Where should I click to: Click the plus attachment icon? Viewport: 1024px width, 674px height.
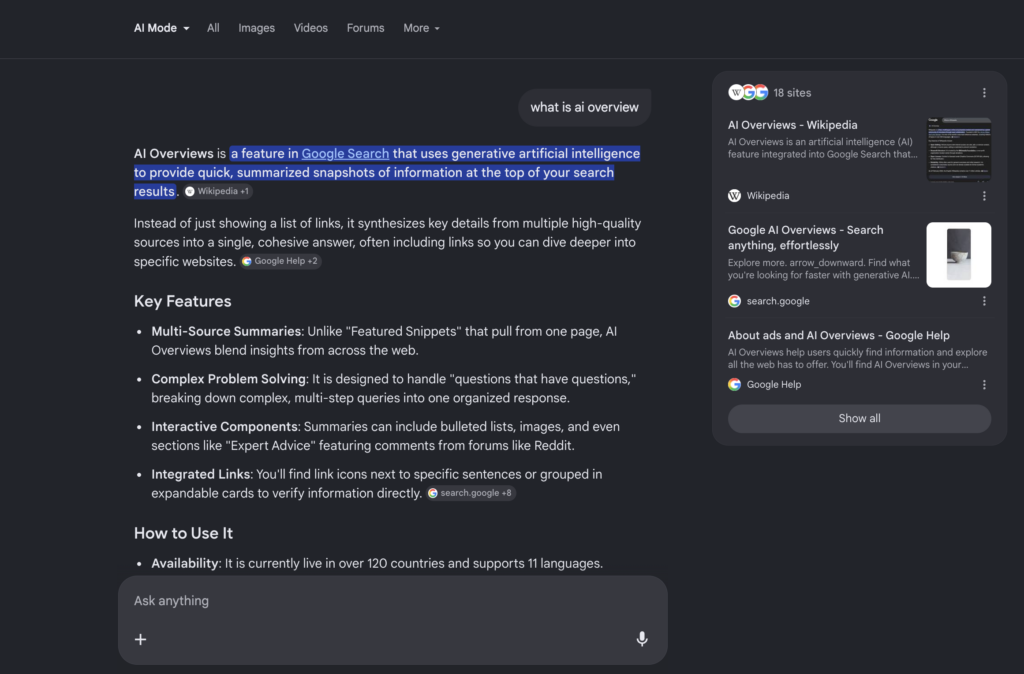pyautogui.click(x=140, y=639)
